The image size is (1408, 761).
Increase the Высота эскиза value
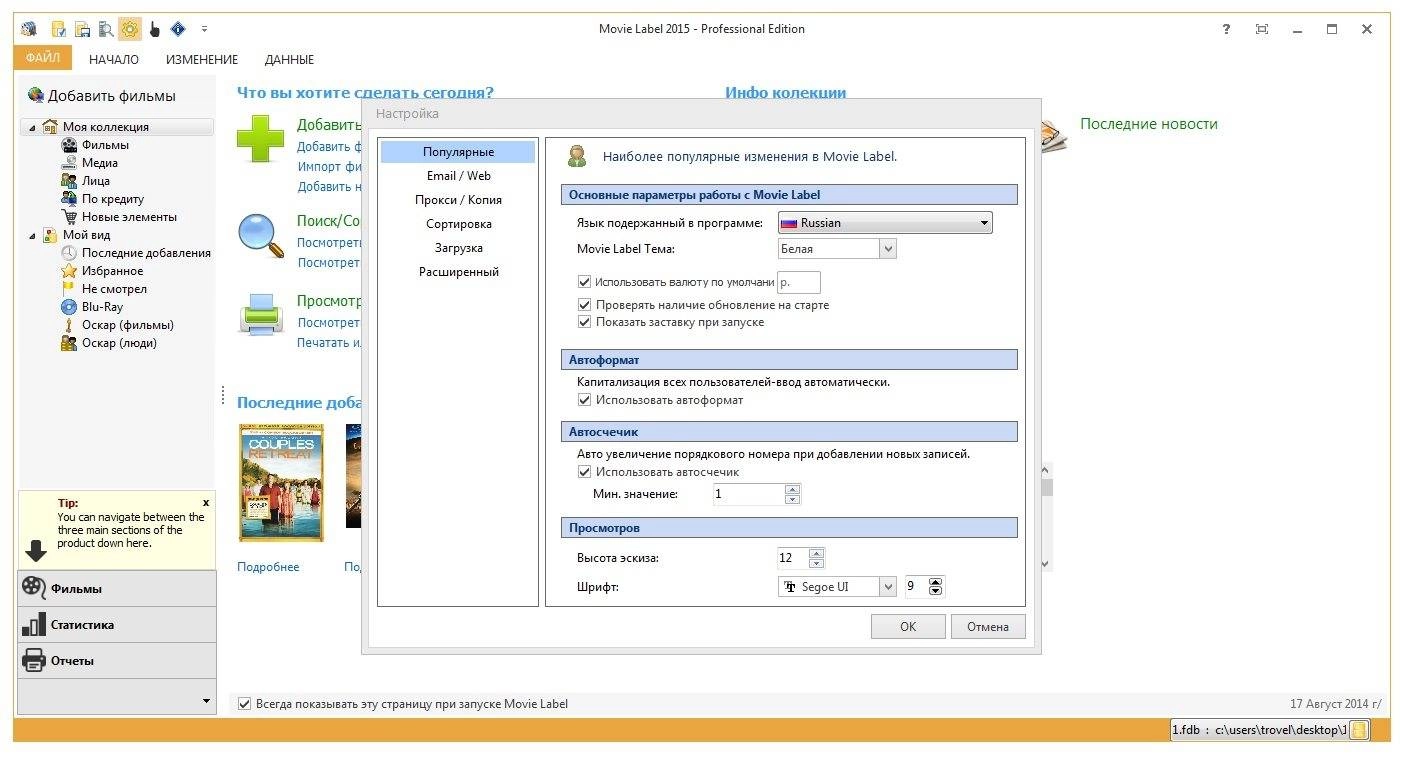click(x=816, y=553)
